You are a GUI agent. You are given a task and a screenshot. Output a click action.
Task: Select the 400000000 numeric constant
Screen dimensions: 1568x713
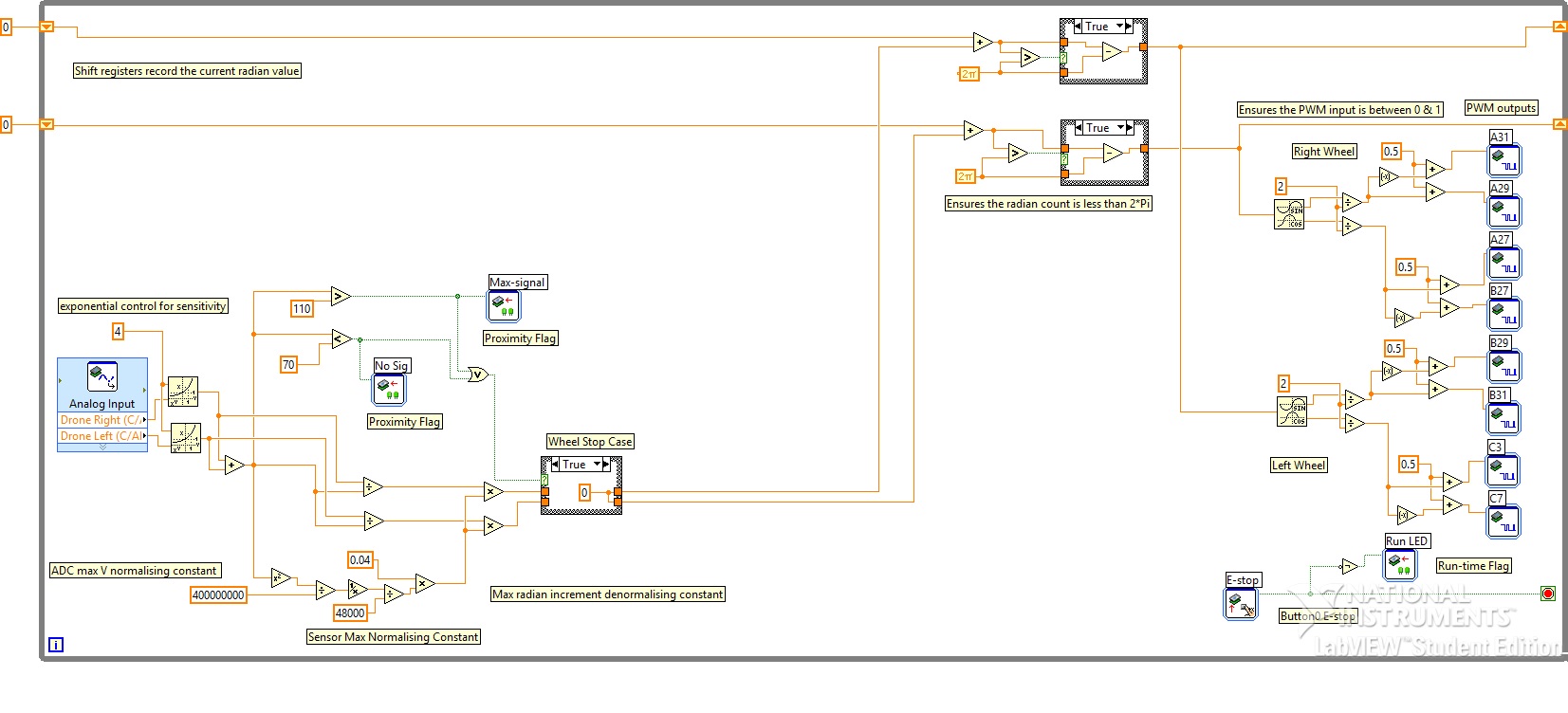218,595
